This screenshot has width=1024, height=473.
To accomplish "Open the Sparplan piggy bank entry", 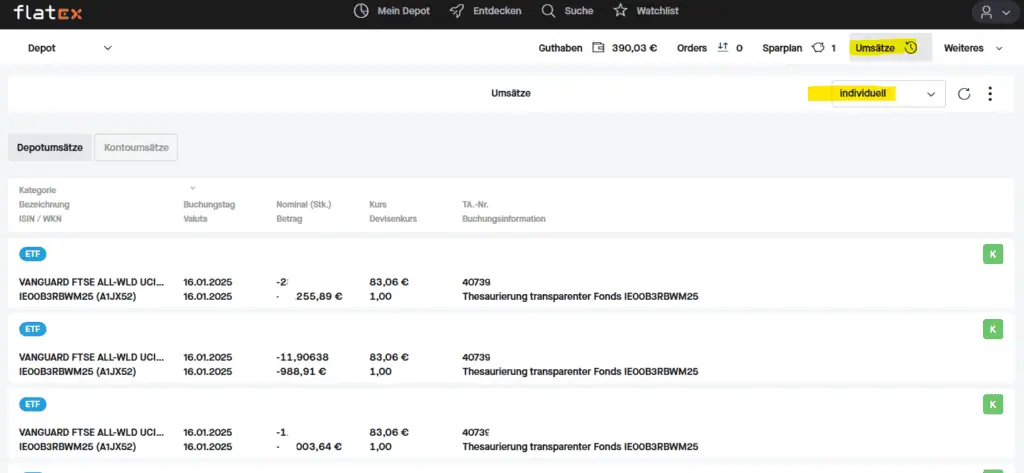I will tap(799, 48).
